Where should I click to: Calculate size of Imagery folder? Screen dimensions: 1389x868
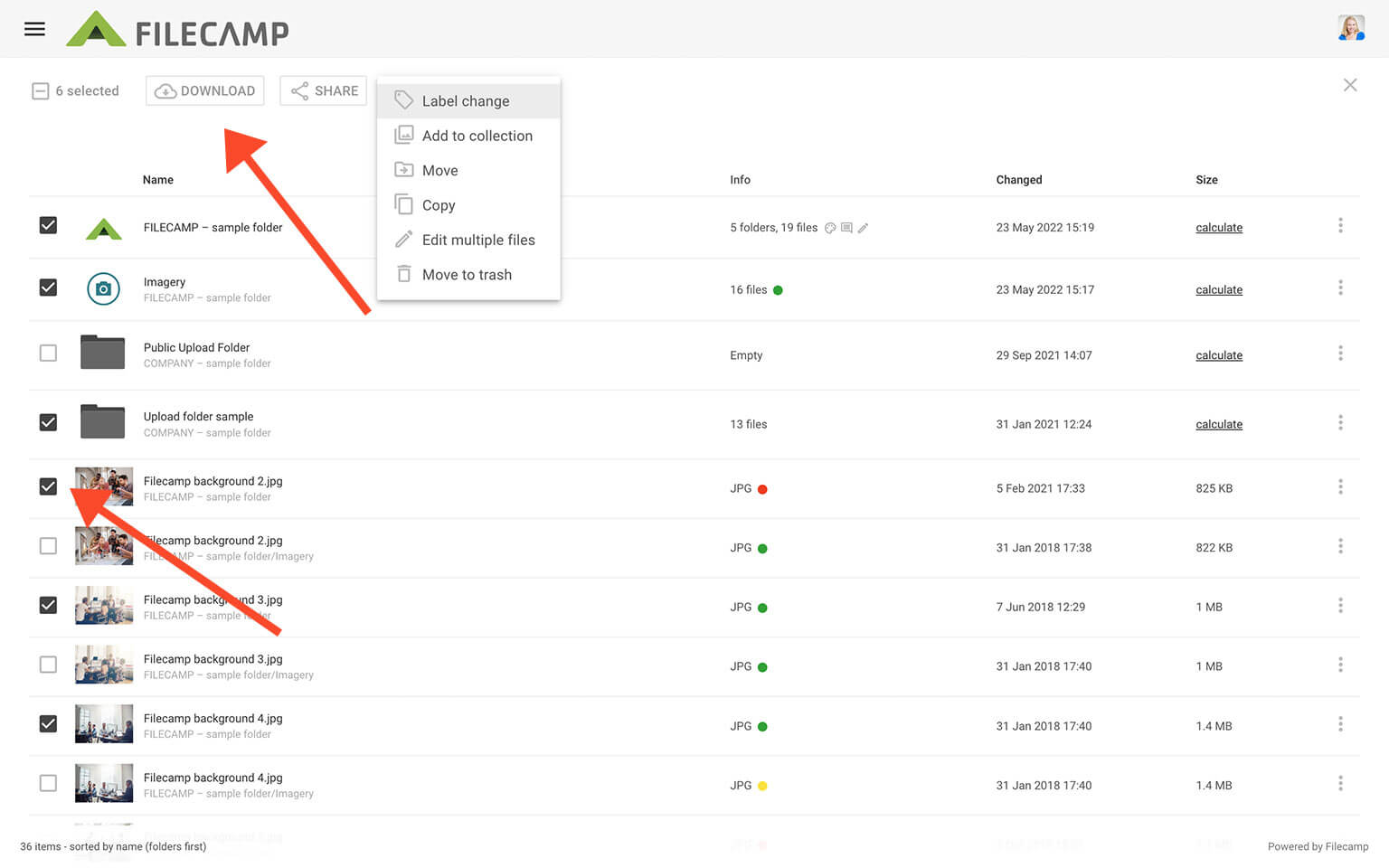1219,290
